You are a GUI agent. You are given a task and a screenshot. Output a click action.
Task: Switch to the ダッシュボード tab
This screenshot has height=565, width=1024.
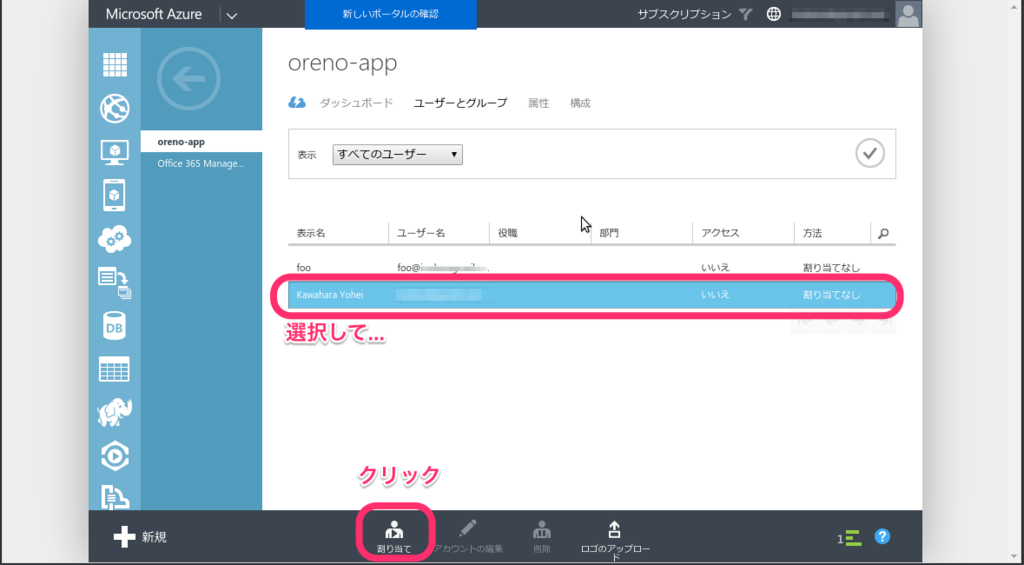coord(356,103)
